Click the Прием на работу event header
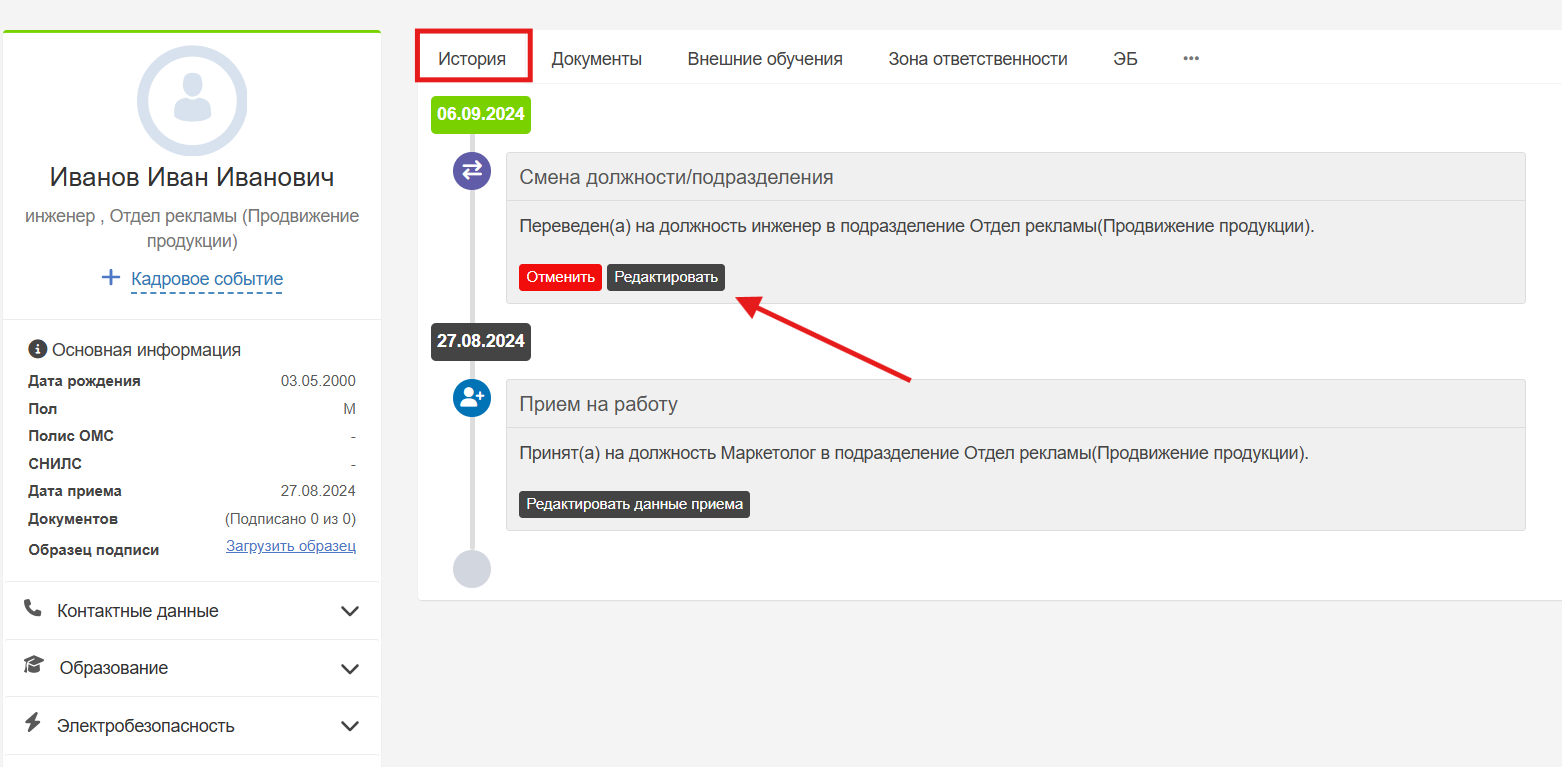1562x767 pixels. point(1016,404)
